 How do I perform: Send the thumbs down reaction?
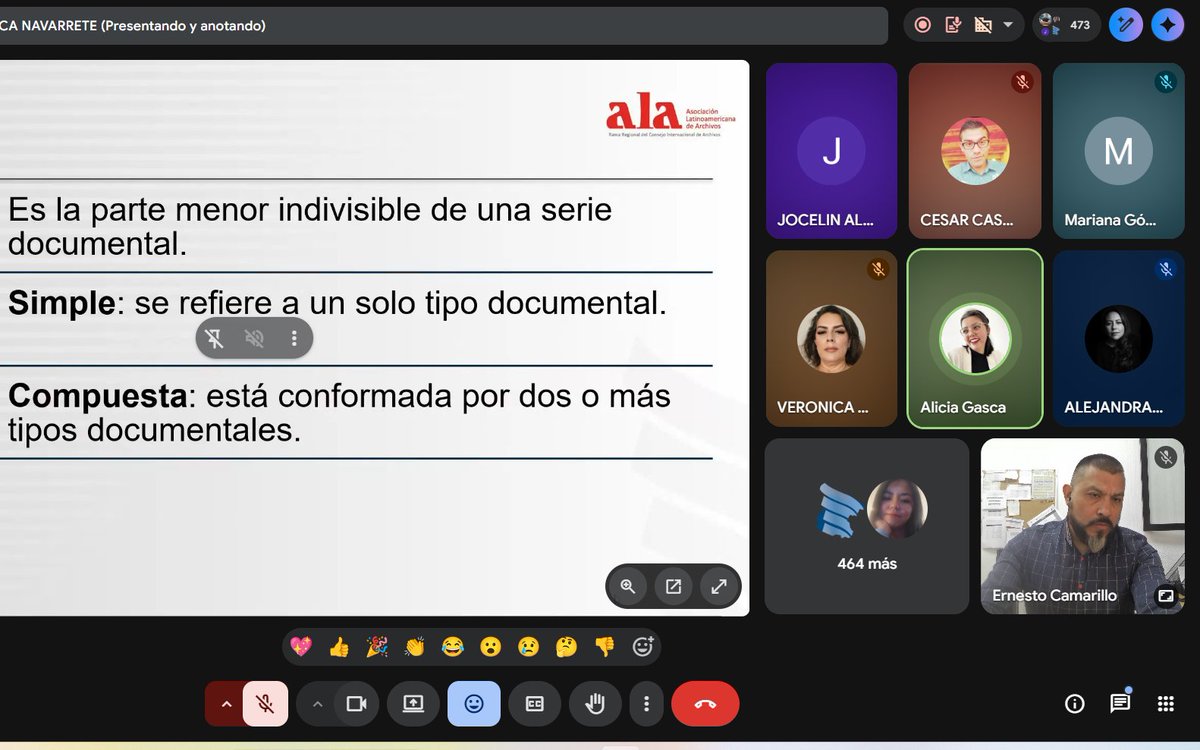point(604,647)
